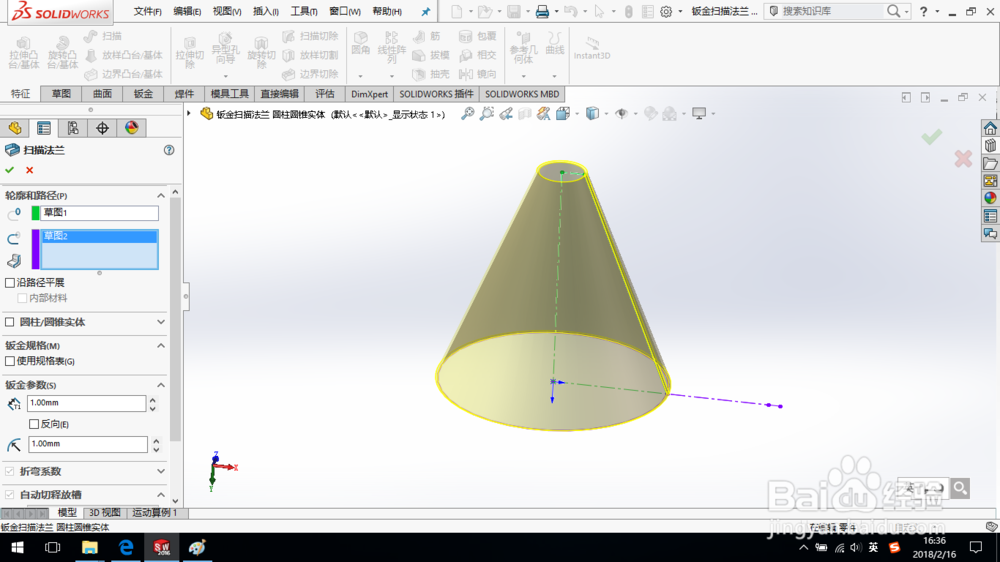Pin the SOLIDWORKS menu bar
This screenshot has width=1000, height=562.
425,11
